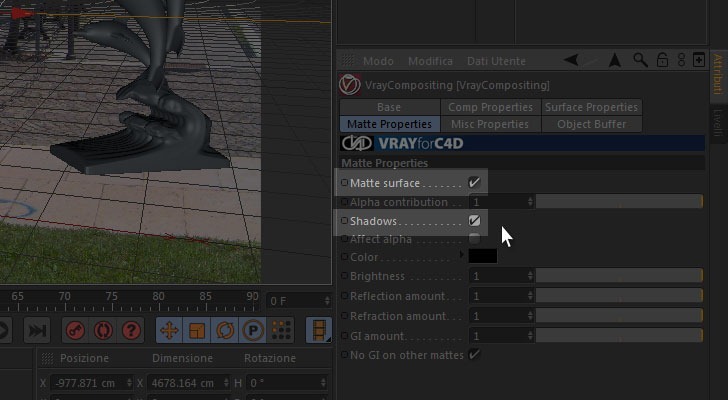728x400 pixels.
Task: Click the VrayCompositing tag icon
Action: [350, 85]
